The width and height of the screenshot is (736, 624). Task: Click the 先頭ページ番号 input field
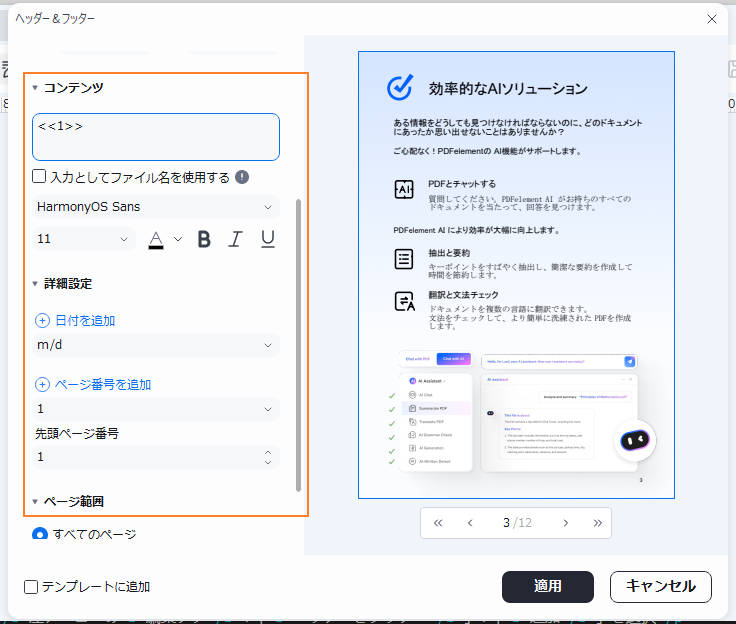pyautogui.click(x=156, y=457)
